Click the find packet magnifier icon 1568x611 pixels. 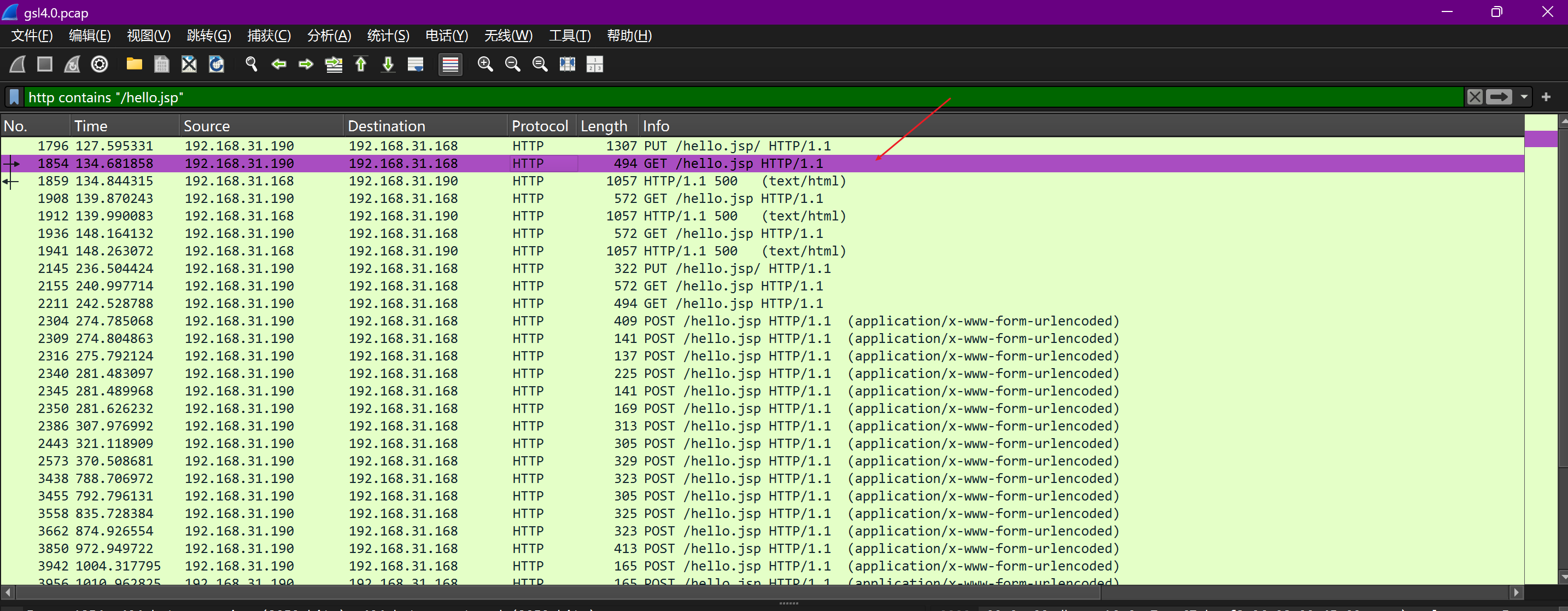click(251, 64)
